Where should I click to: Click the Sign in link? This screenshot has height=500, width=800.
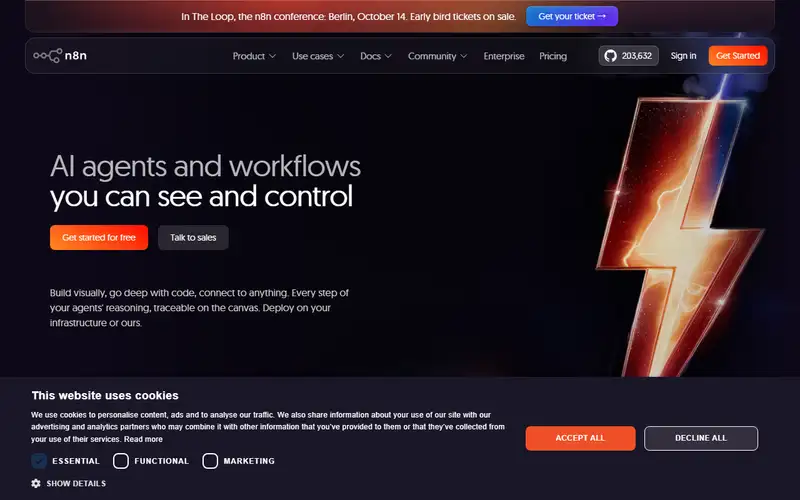[x=683, y=56]
